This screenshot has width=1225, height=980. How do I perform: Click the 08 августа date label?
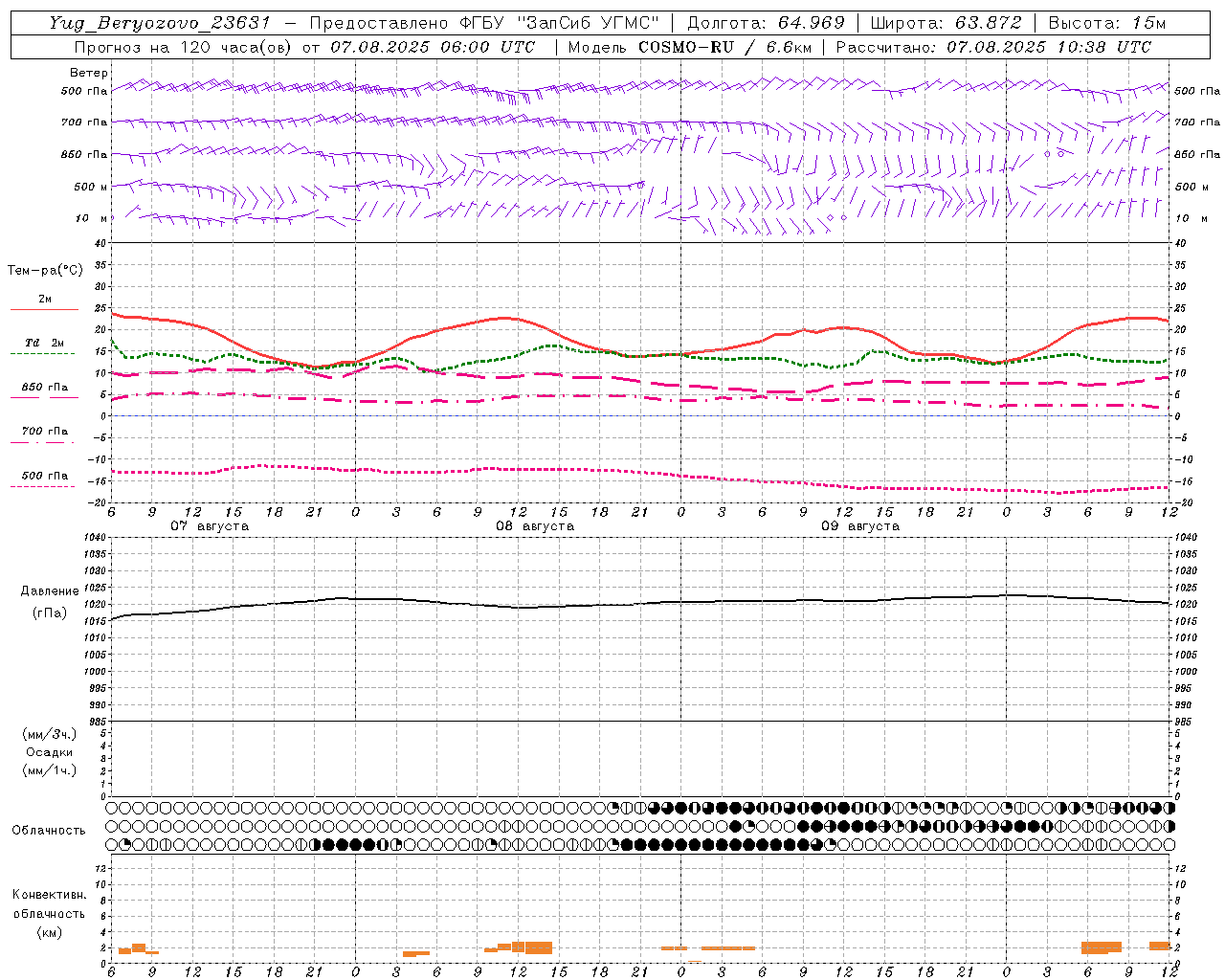point(535,526)
